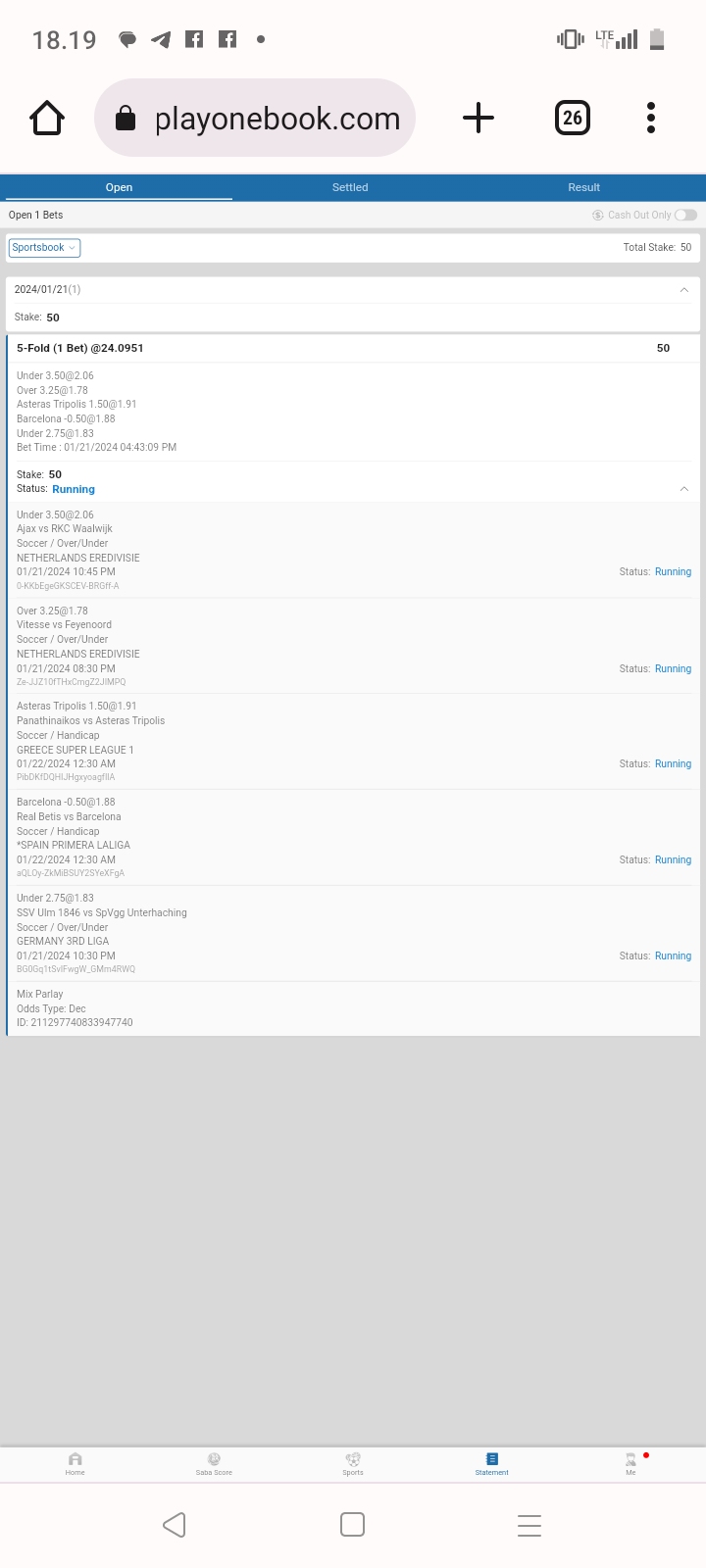Switch to the Settled tab
This screenshot has height=1568, width=706.
(x=350, y=187)
